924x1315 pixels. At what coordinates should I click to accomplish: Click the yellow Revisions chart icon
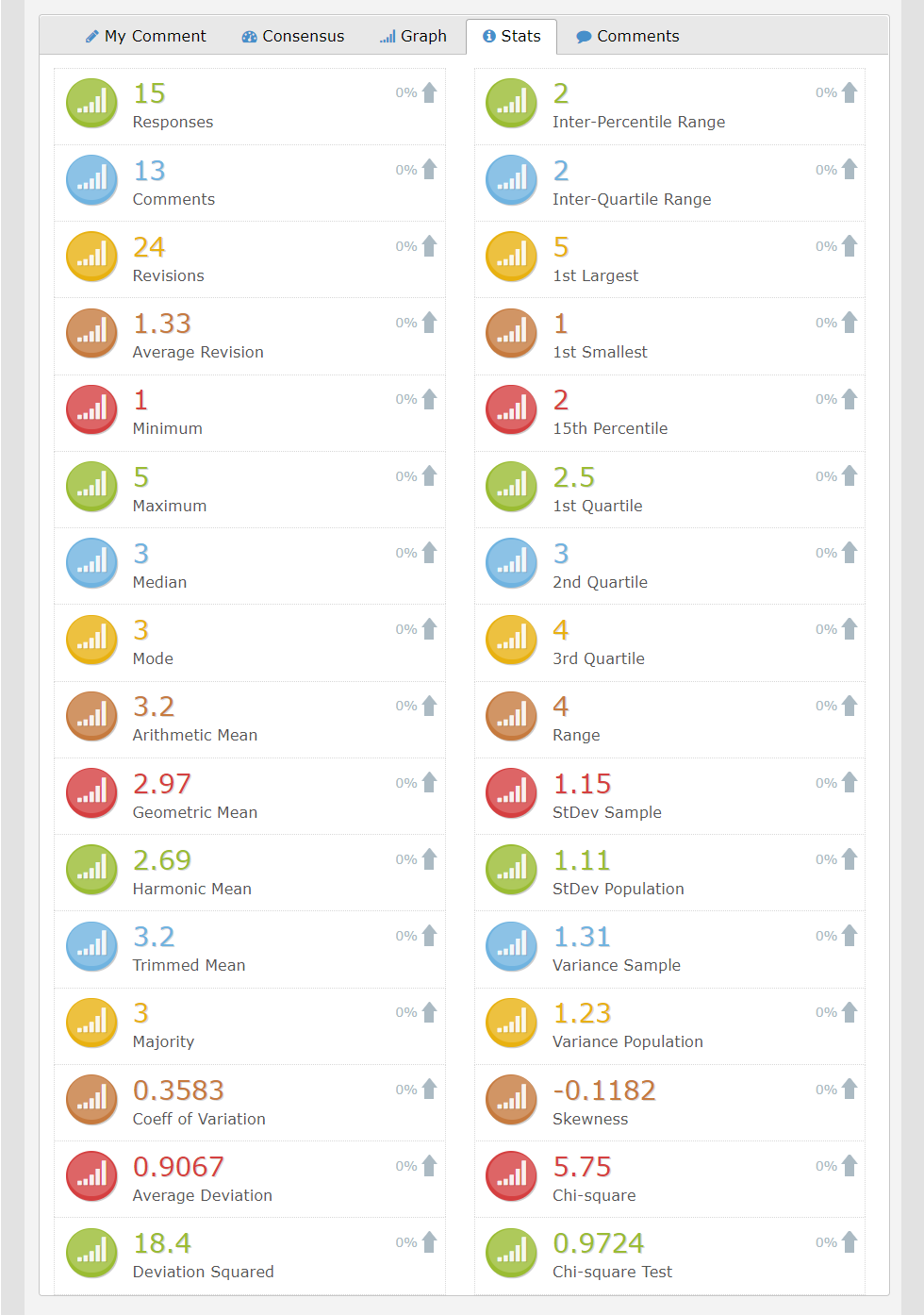click(x=91, y=257)
